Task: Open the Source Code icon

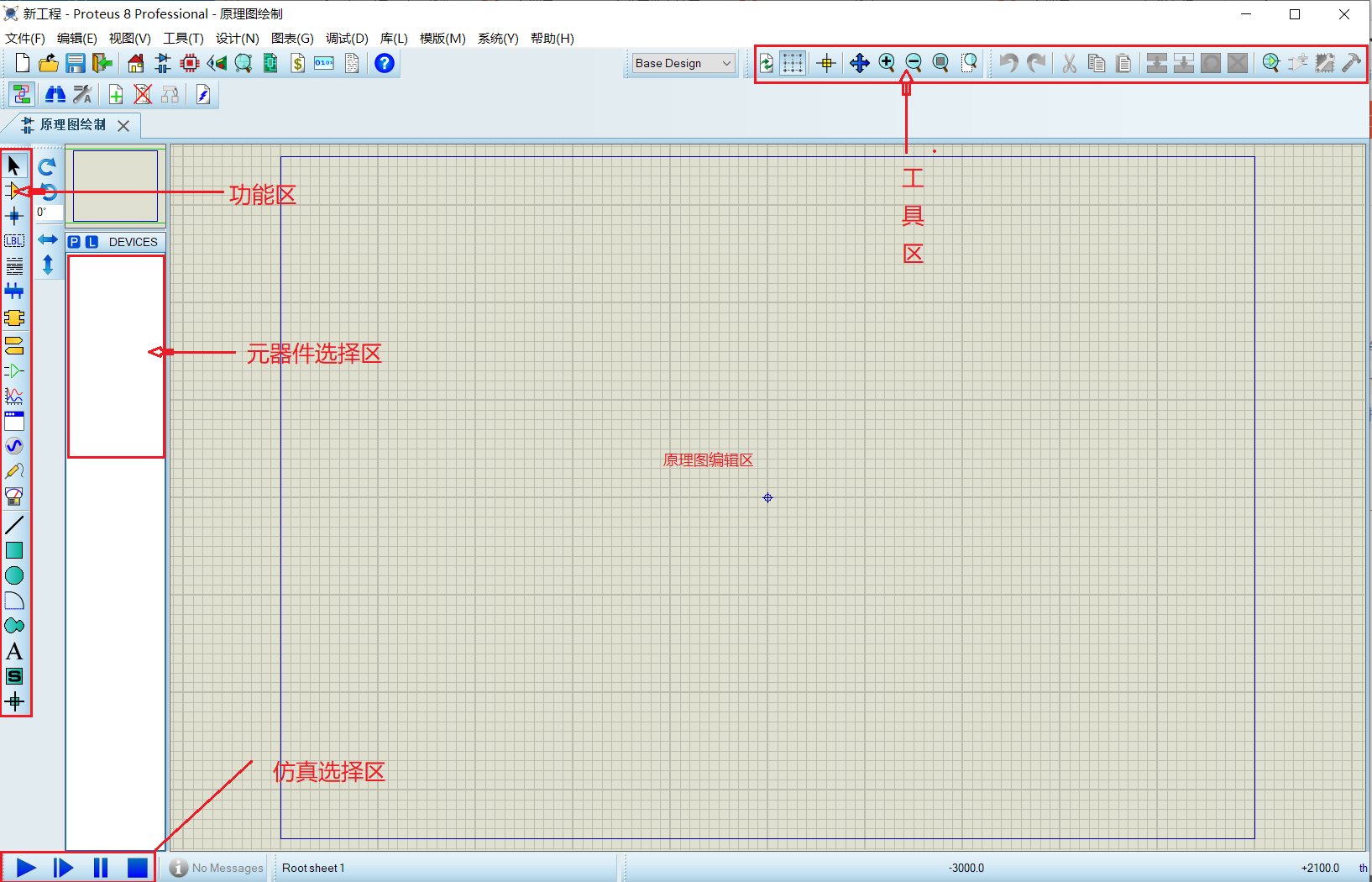Action: pyautogui.click(x=324, y=63)
